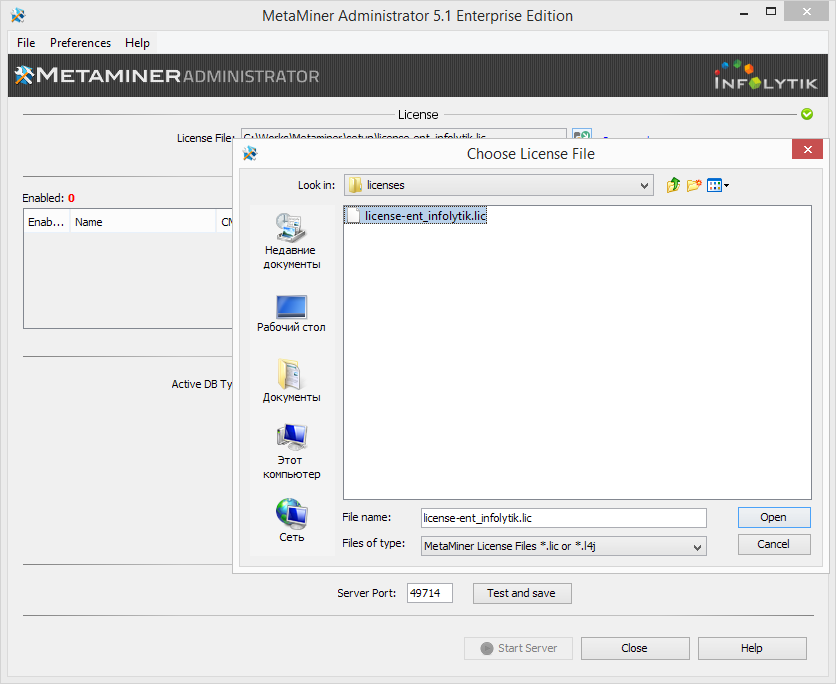
Task: Cancel the Choose License File dialog
Action: coord(774,544)
